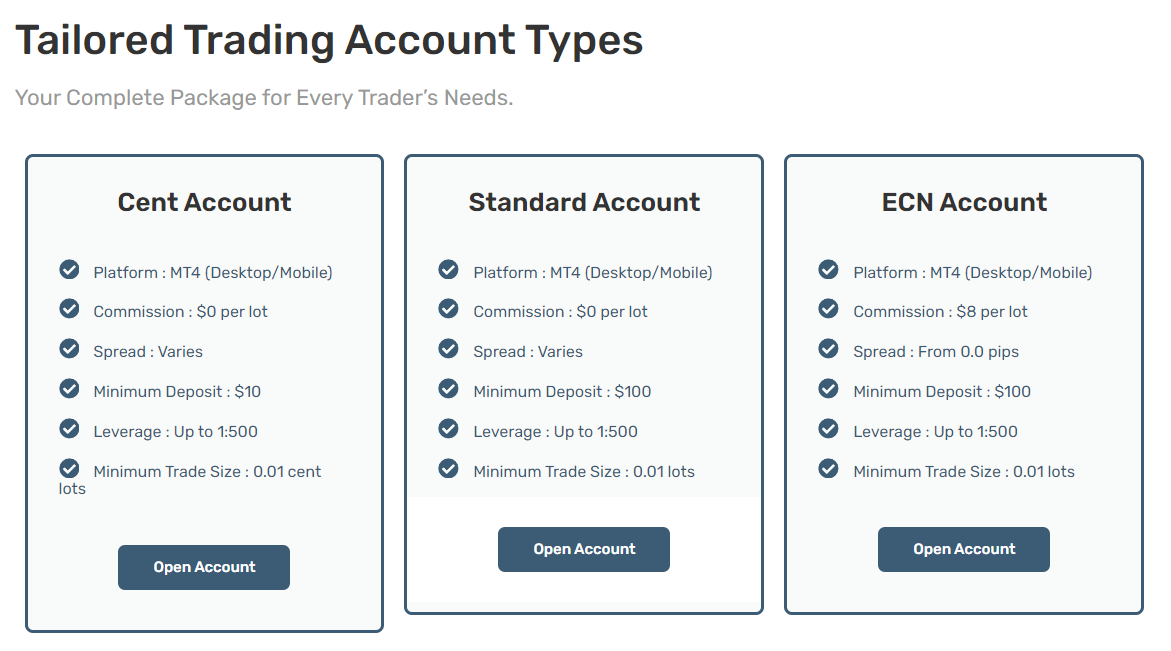Click checkmark next to 0.01 cent lots

[x=69, y=468]
